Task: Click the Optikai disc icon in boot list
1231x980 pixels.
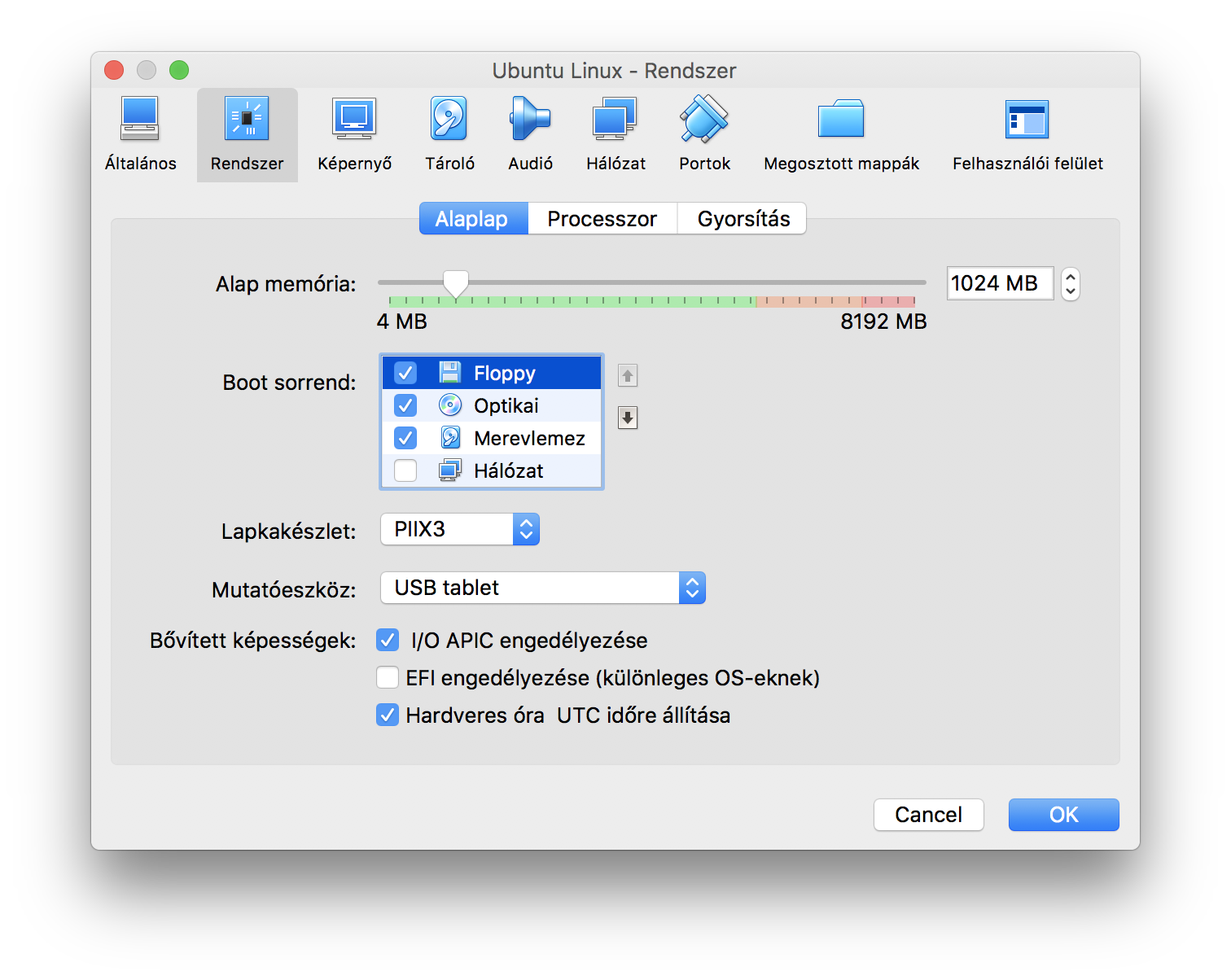Action: point(450,405)
